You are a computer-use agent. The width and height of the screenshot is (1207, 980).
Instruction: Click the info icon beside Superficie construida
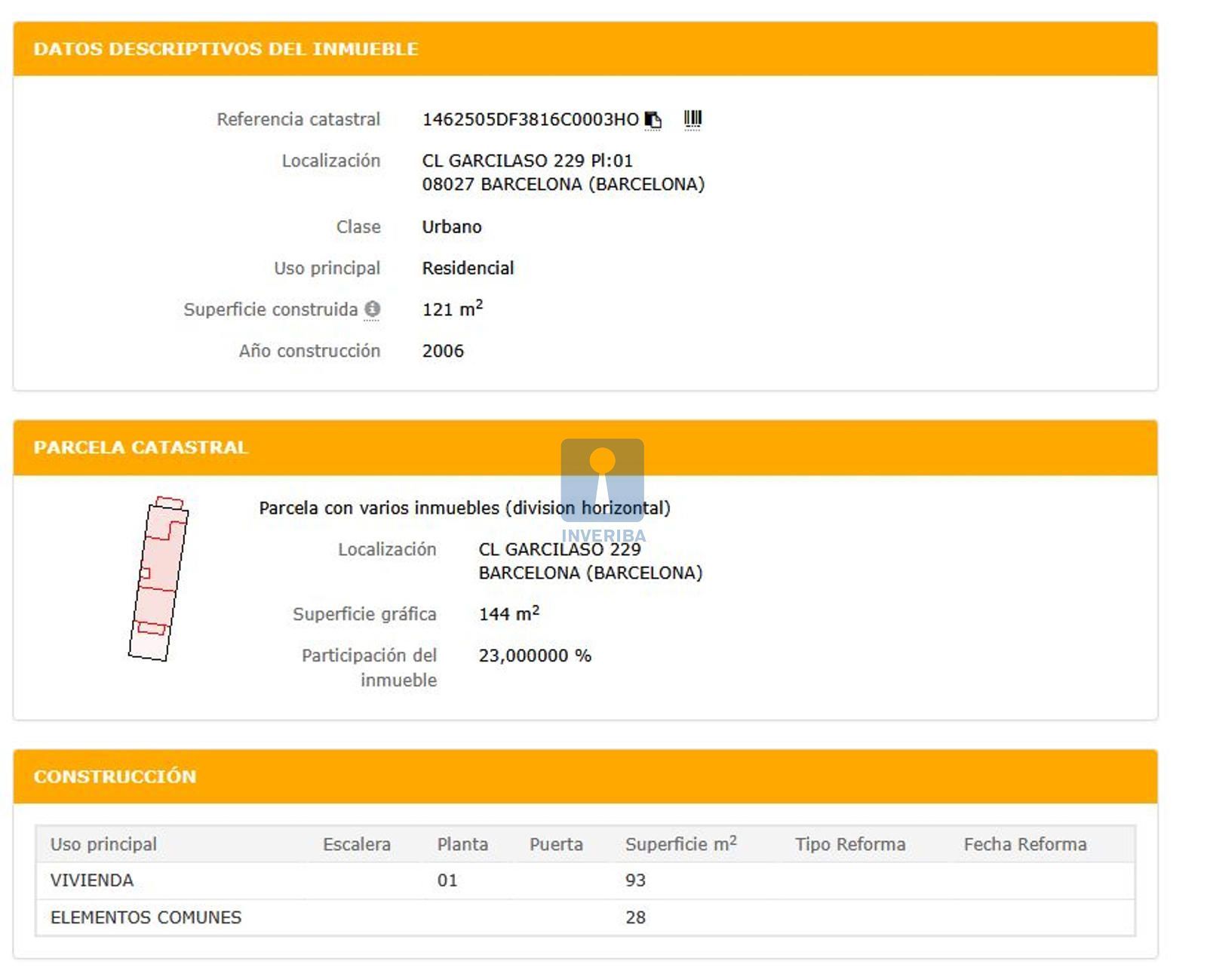pyautogui.click(x=372, y=309)
